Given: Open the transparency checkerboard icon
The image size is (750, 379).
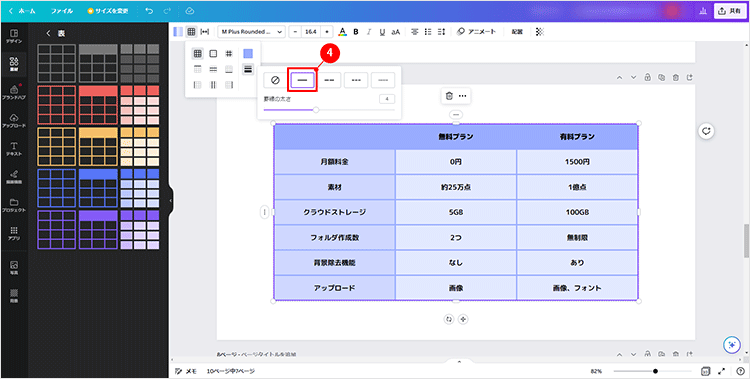Looking at the screenshot, I should [540, 32].
